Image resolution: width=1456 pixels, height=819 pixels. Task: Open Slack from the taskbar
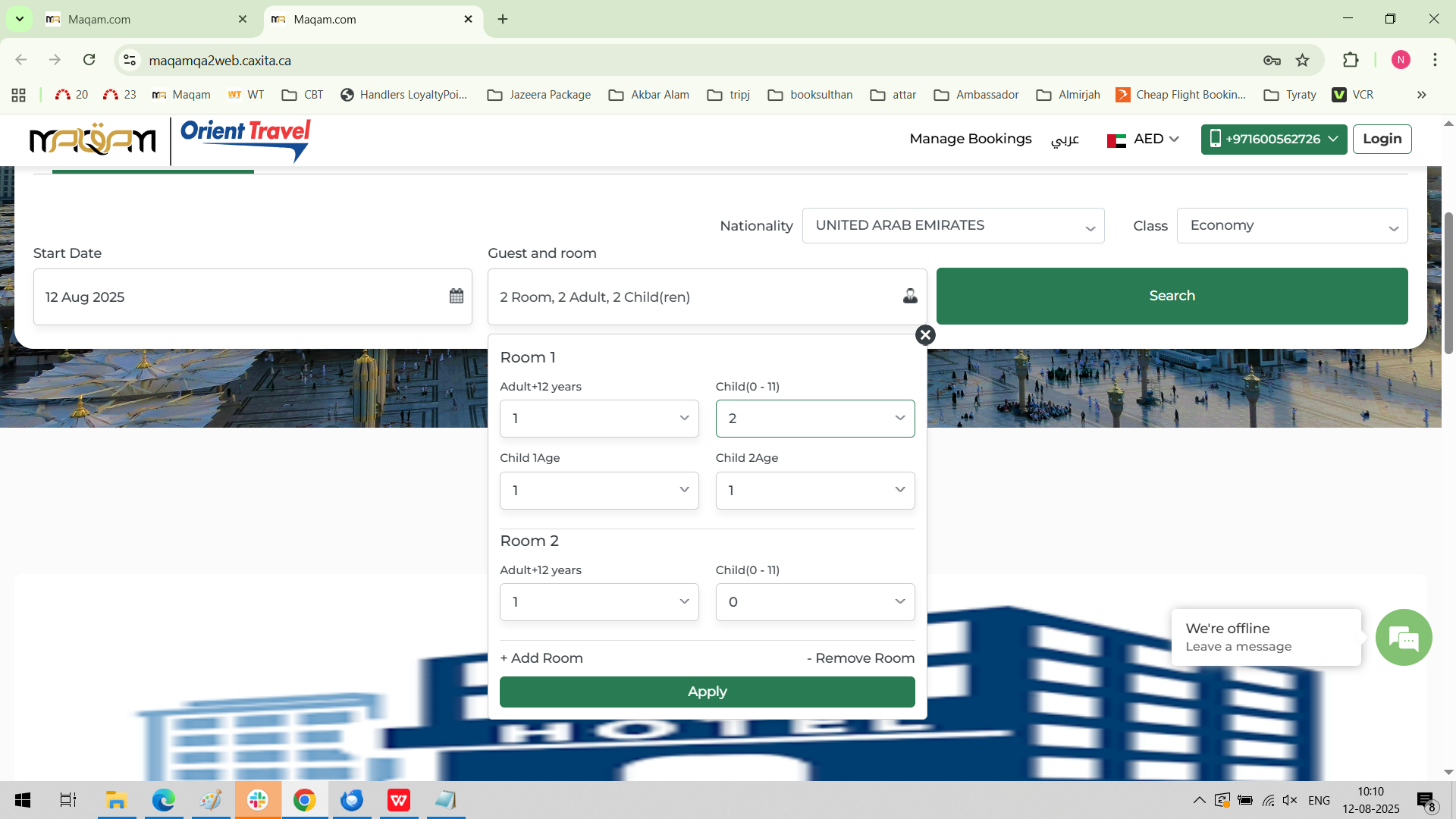tap(258, 800)
